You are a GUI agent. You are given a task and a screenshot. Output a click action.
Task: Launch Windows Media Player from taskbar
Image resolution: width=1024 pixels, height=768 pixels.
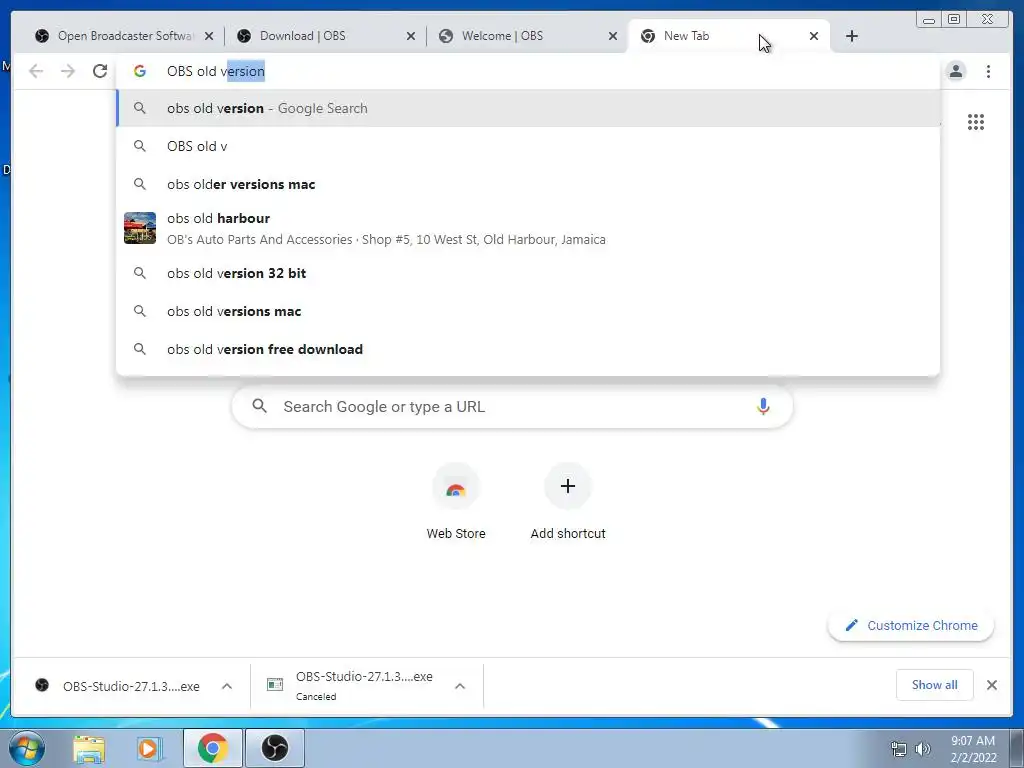[150, 748]
